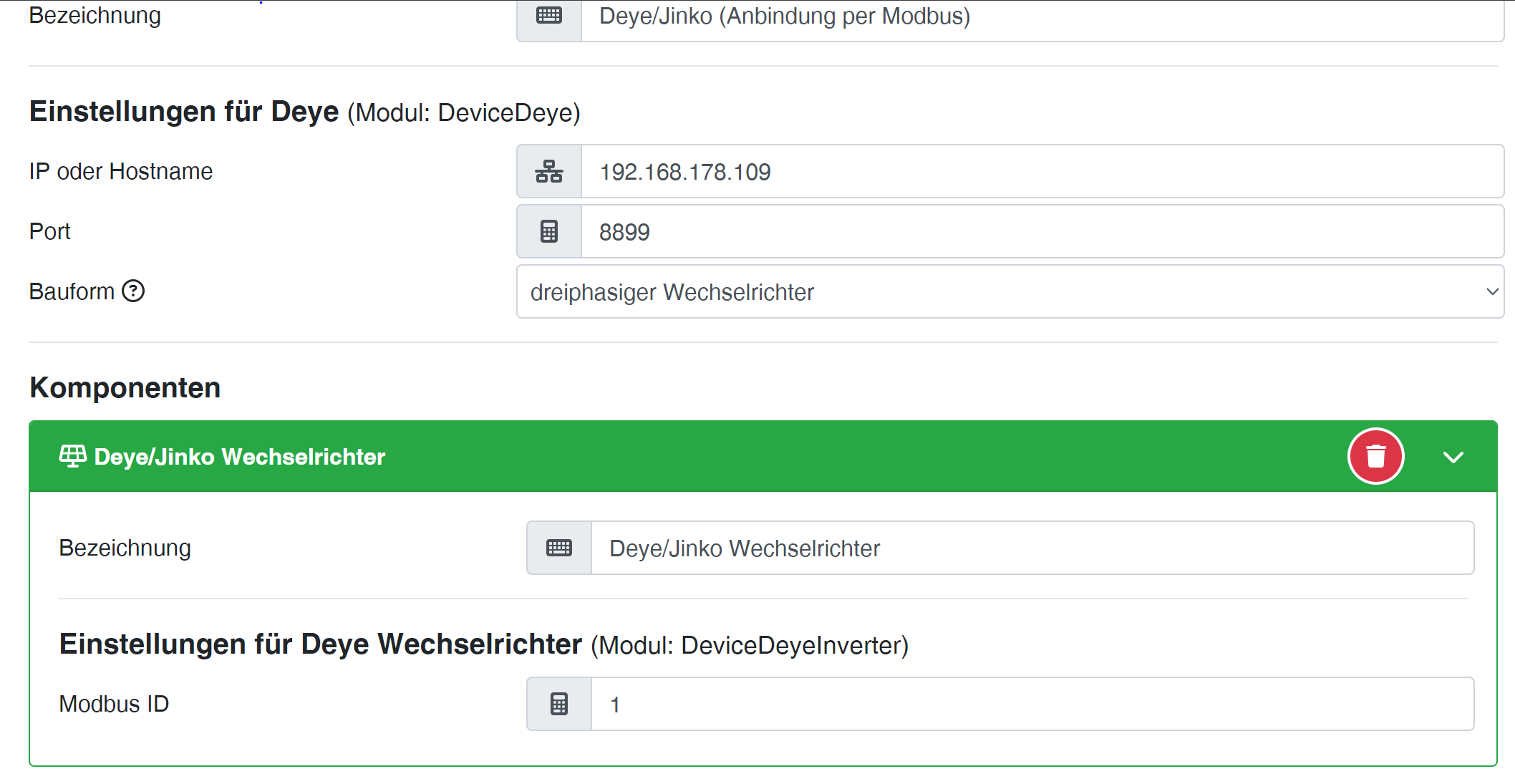This screenshot has height=784, width=1515.
Task: Click calculator icon next to Modbus ID
Action: tap(559, 705)
